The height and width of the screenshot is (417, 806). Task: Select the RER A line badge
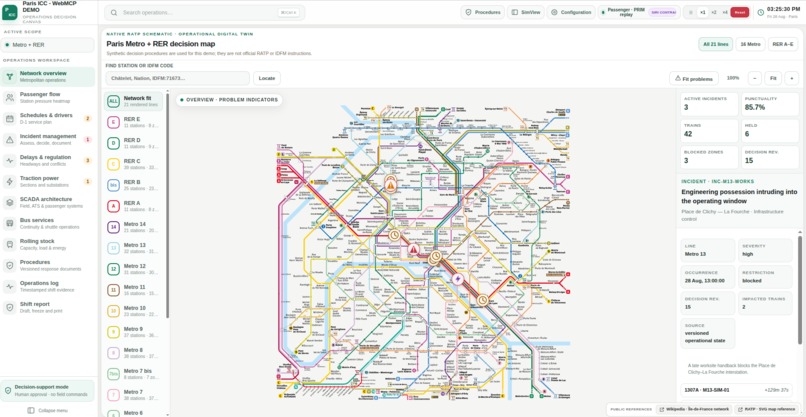pos(113,206)
